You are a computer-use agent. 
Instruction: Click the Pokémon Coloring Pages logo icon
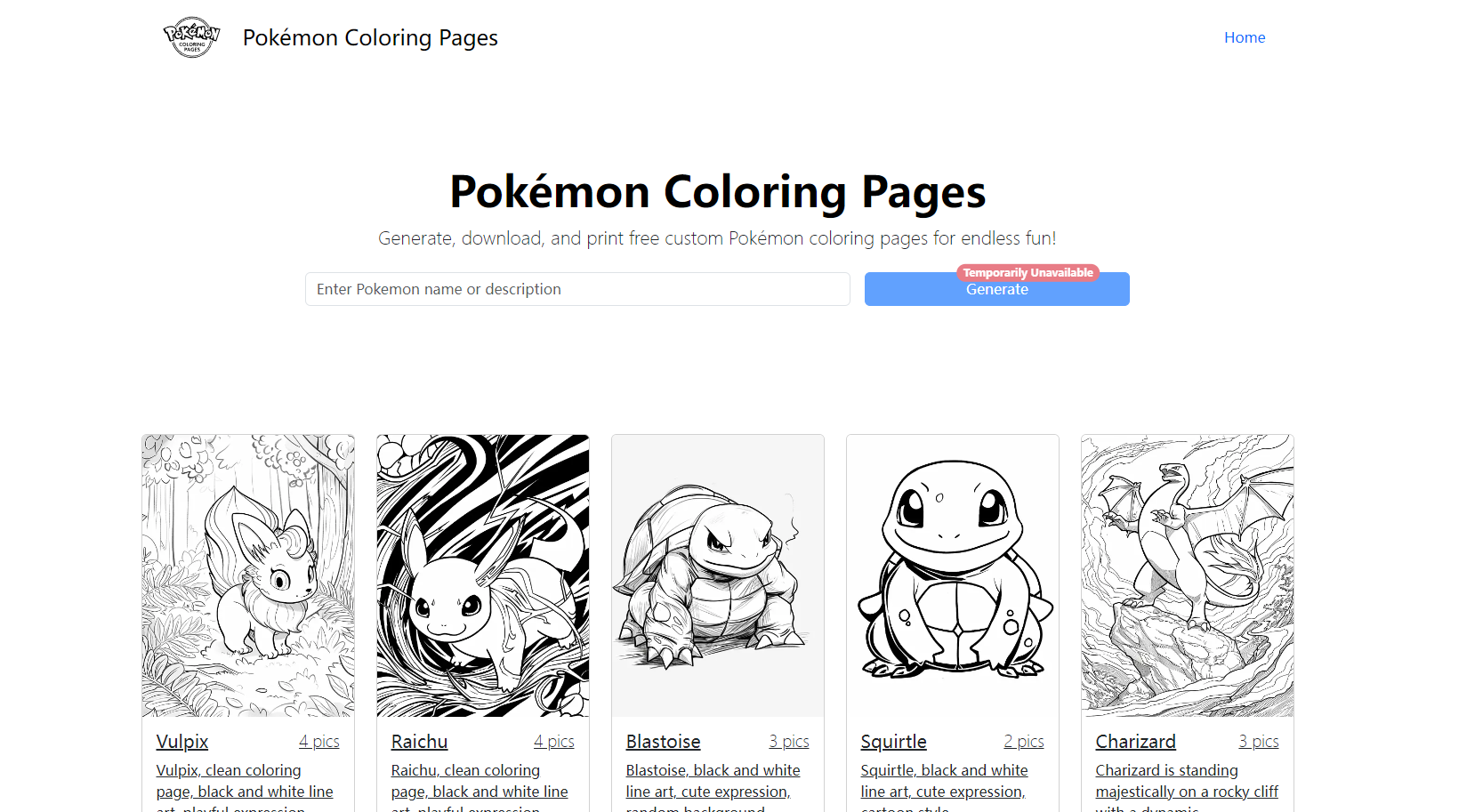click(x=190, y=37)
